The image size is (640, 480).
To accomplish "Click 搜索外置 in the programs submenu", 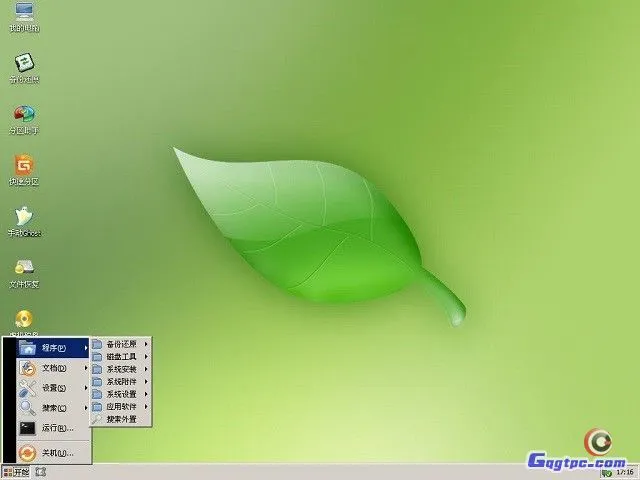I will [x=121, y=419].
